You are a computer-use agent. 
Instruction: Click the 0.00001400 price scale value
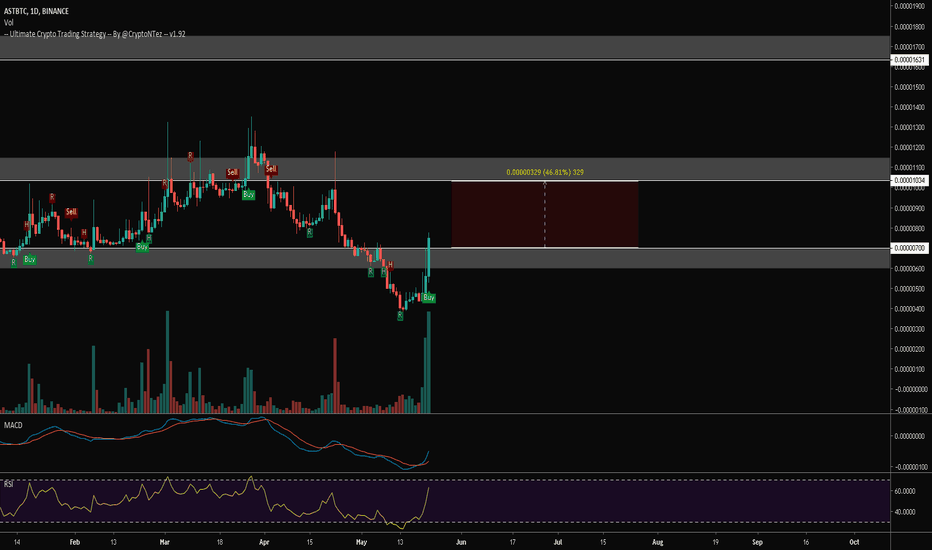[910, 107]
